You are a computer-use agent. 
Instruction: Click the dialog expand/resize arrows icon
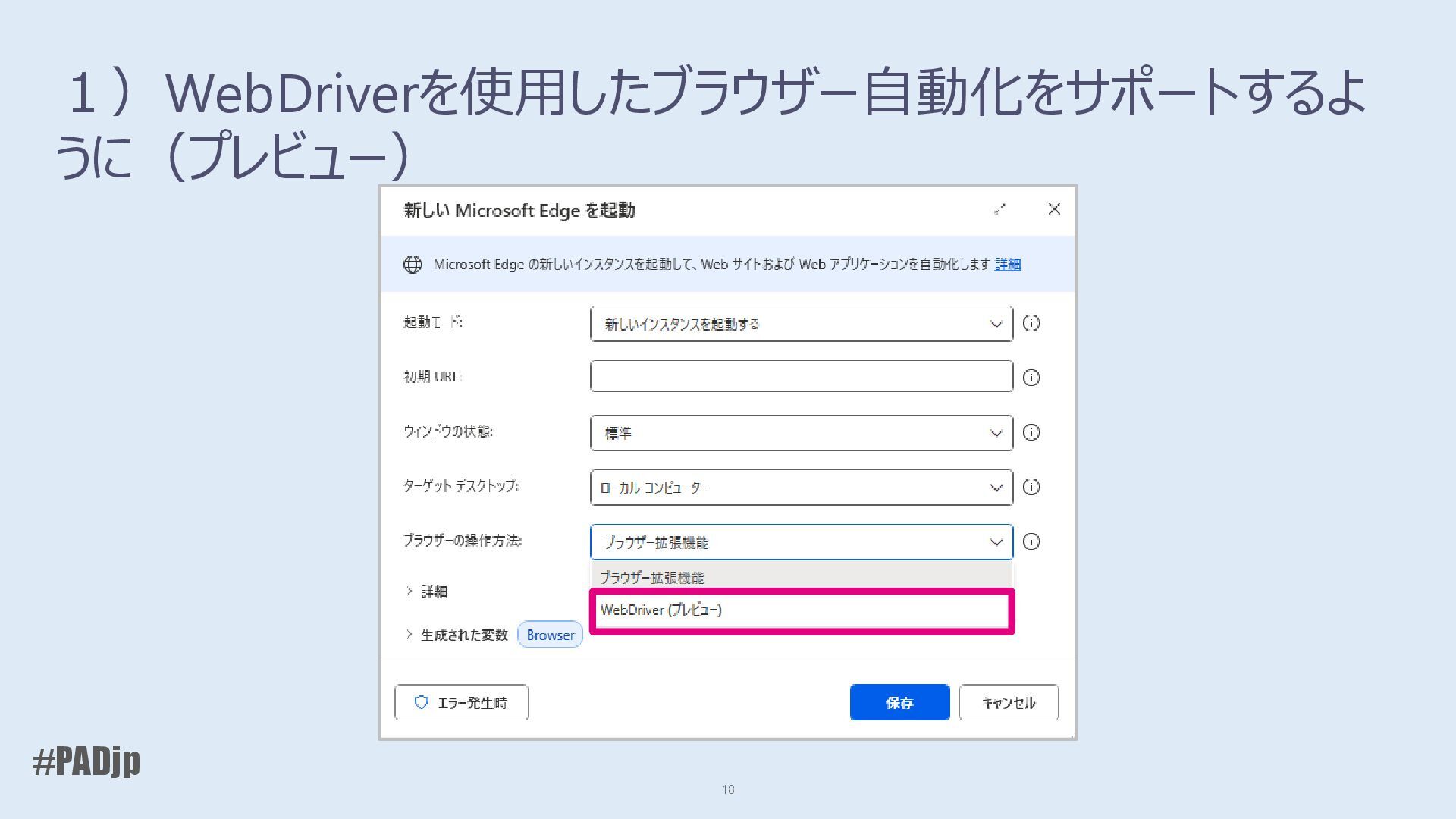coord(999,209)
